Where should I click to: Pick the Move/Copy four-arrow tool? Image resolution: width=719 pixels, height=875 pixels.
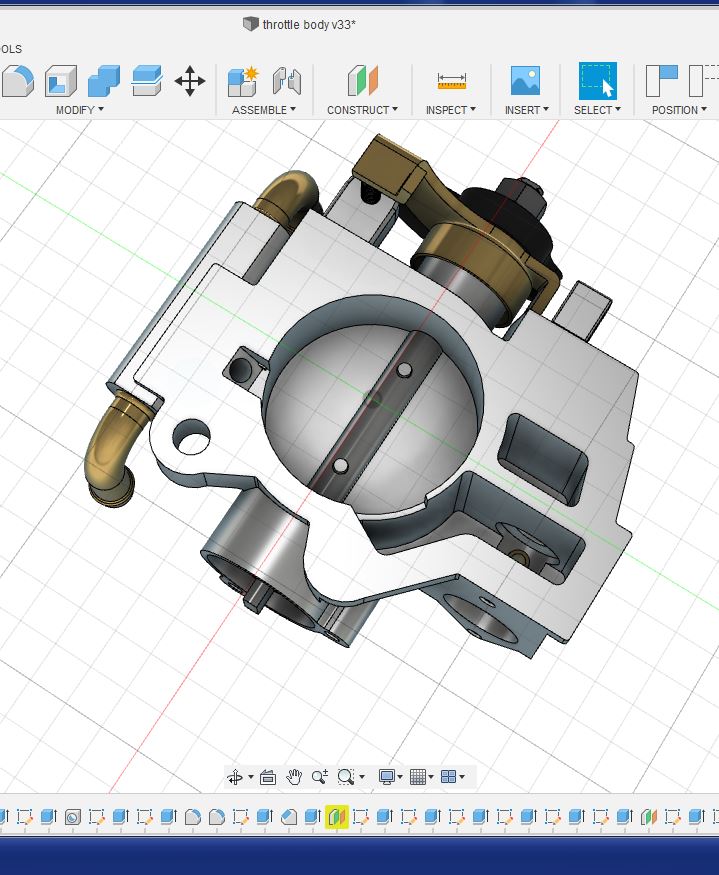(x=190, y=81)
